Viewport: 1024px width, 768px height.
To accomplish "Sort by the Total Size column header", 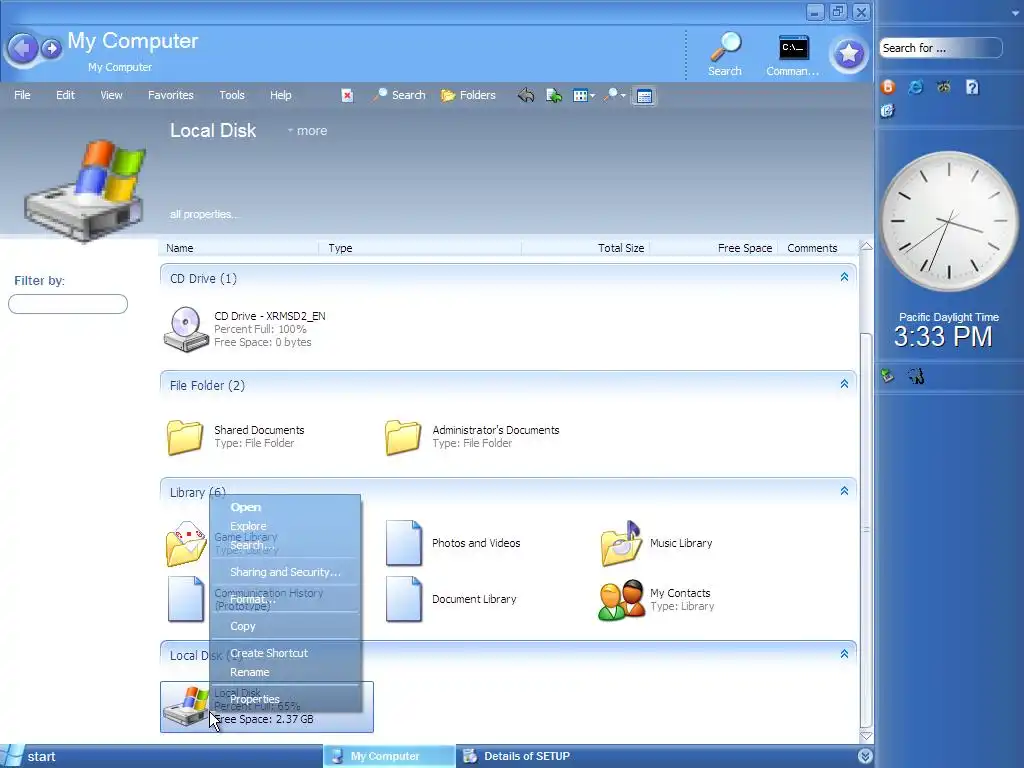I will [x=586, y=248].
